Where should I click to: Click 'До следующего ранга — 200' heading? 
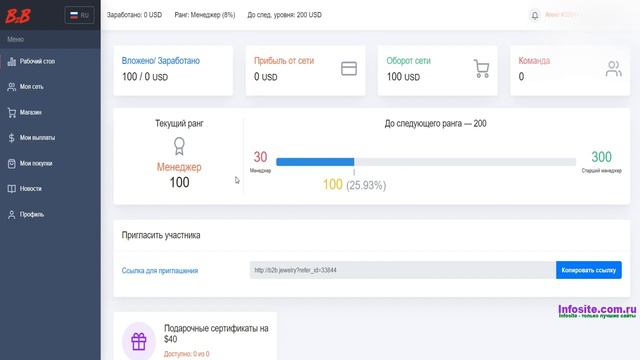tap(436, 124)
